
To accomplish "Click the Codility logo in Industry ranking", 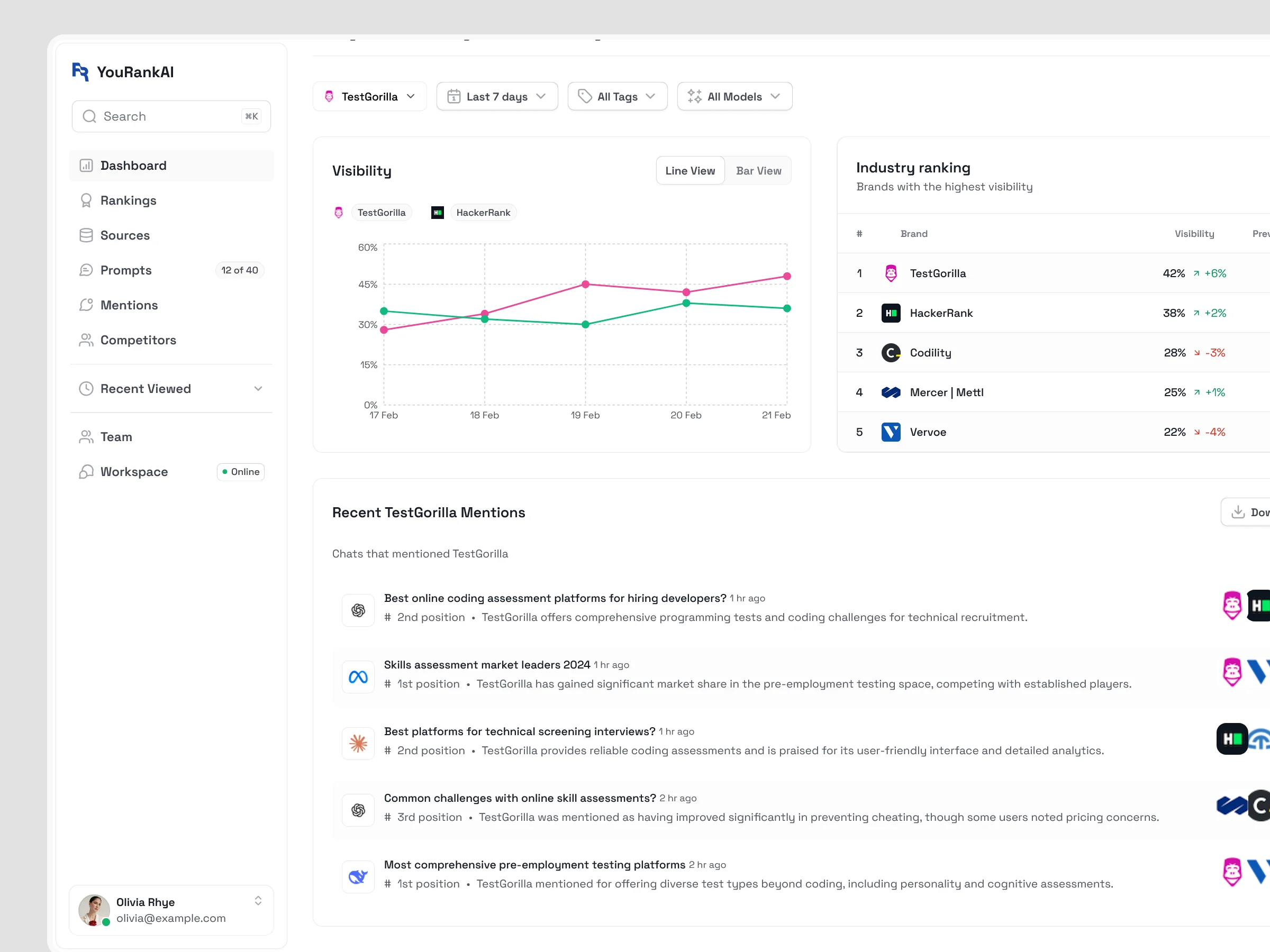I will 891,353.
